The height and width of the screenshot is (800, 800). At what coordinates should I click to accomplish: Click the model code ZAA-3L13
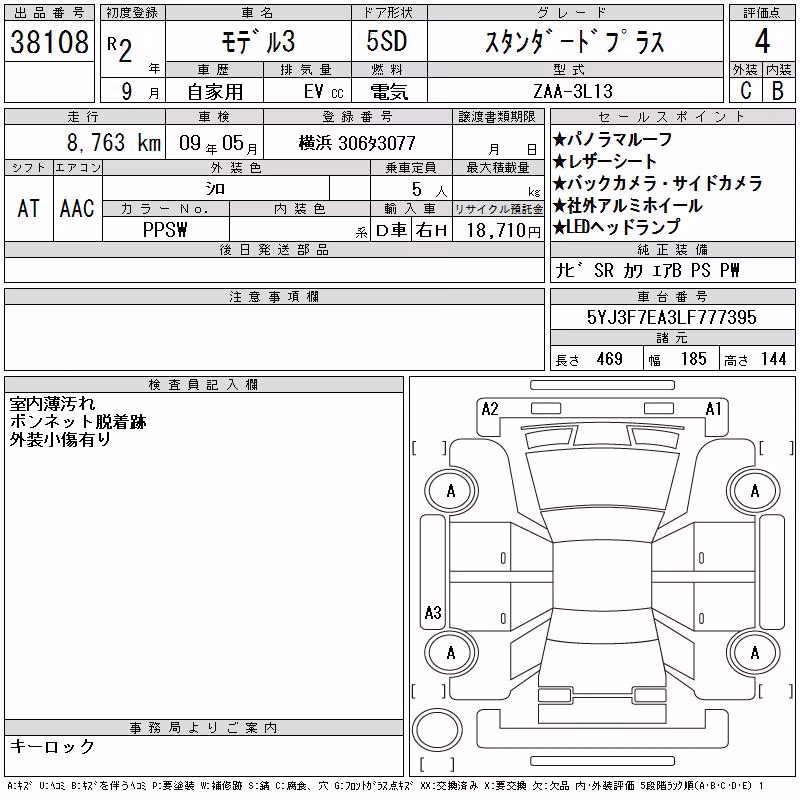pyautogui.click(x=573, y=91)
